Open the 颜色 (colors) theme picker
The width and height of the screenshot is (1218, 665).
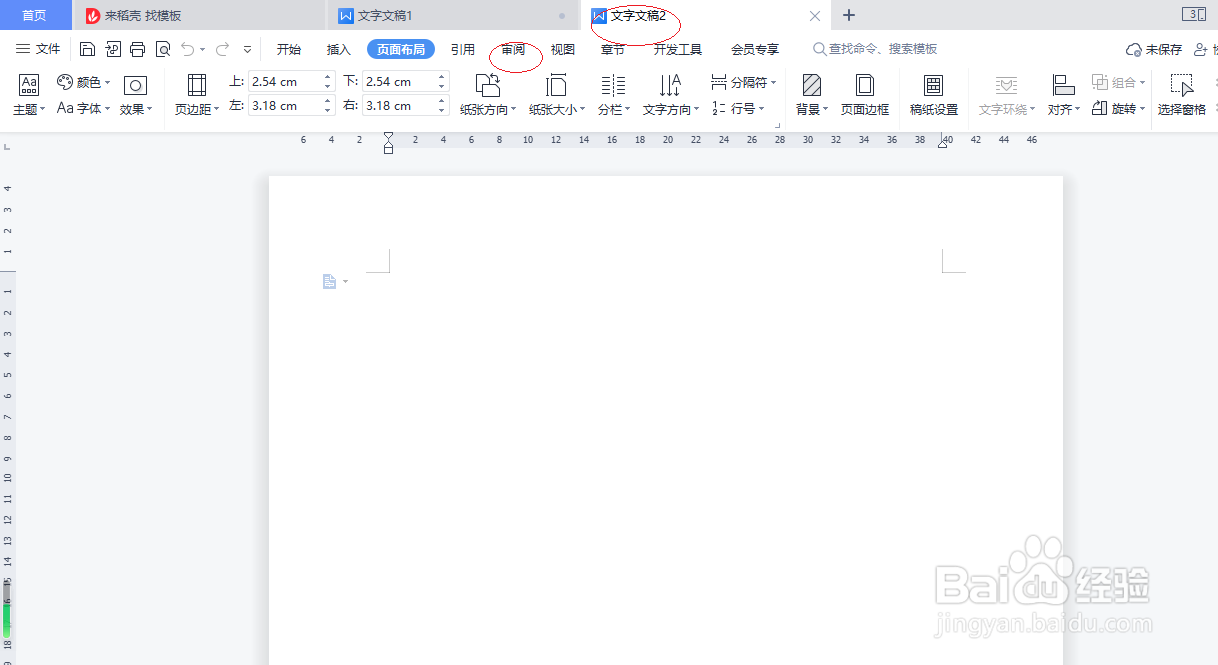click(x=83, y=82)
